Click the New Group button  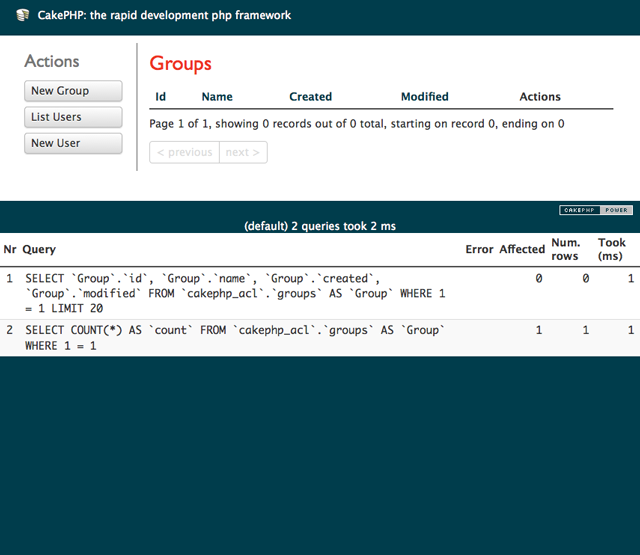73,91
